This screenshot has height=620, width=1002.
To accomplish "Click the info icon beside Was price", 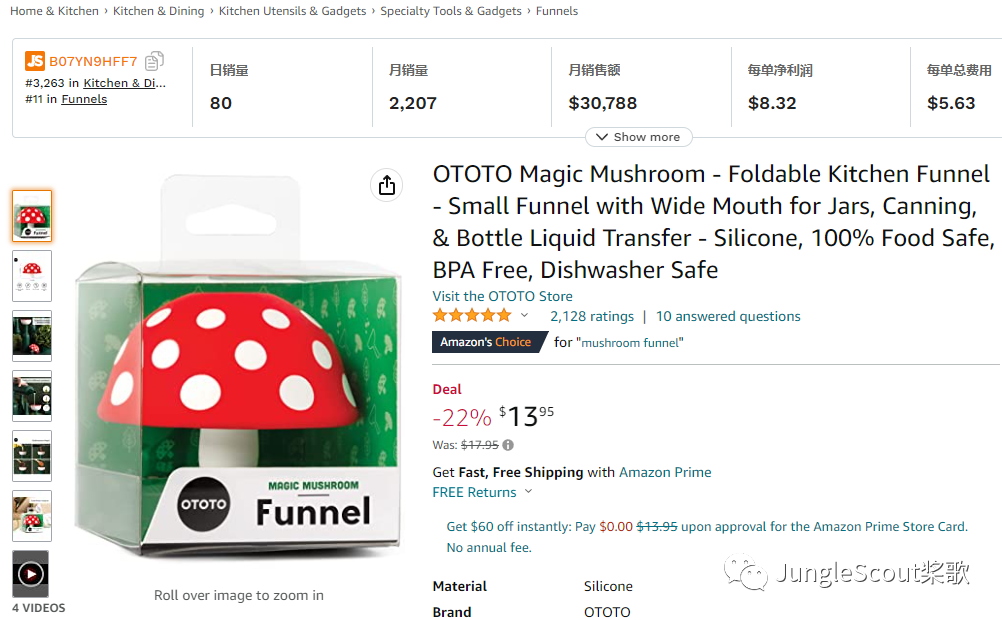I will coord(508,445).
